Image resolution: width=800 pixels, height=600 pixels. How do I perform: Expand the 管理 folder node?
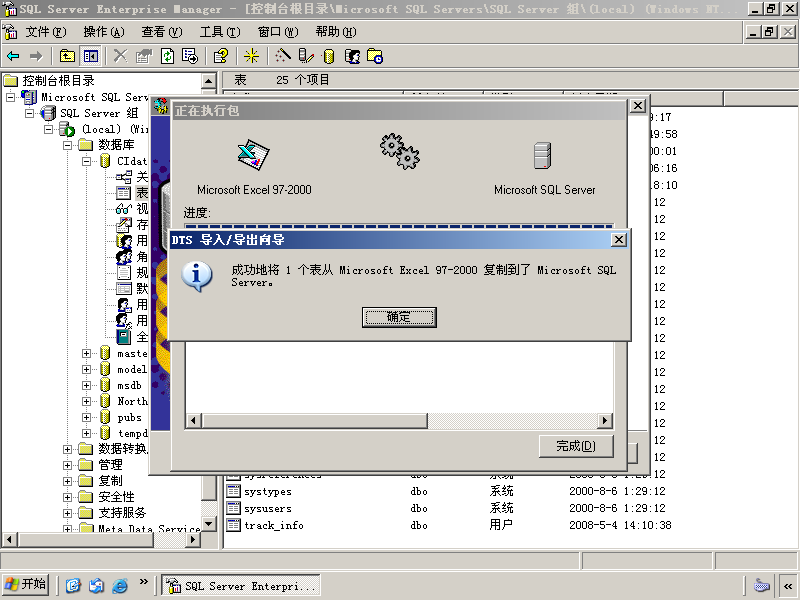[x=67, y=465]
